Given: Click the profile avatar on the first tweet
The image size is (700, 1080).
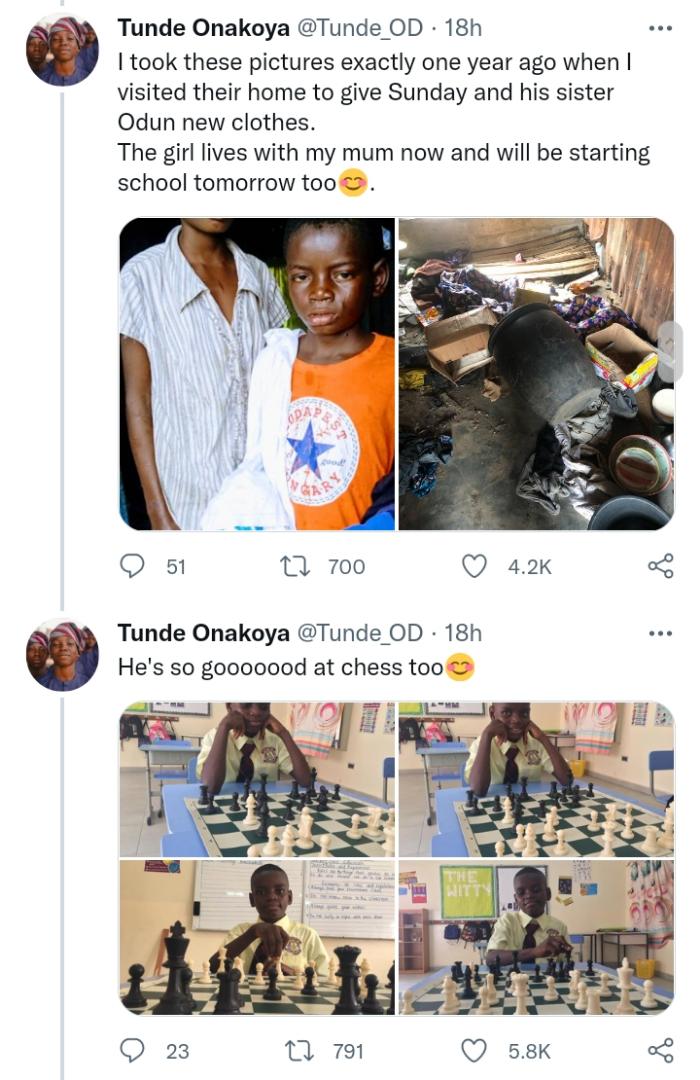Looking at the screenshot, I should pos(62,50).
